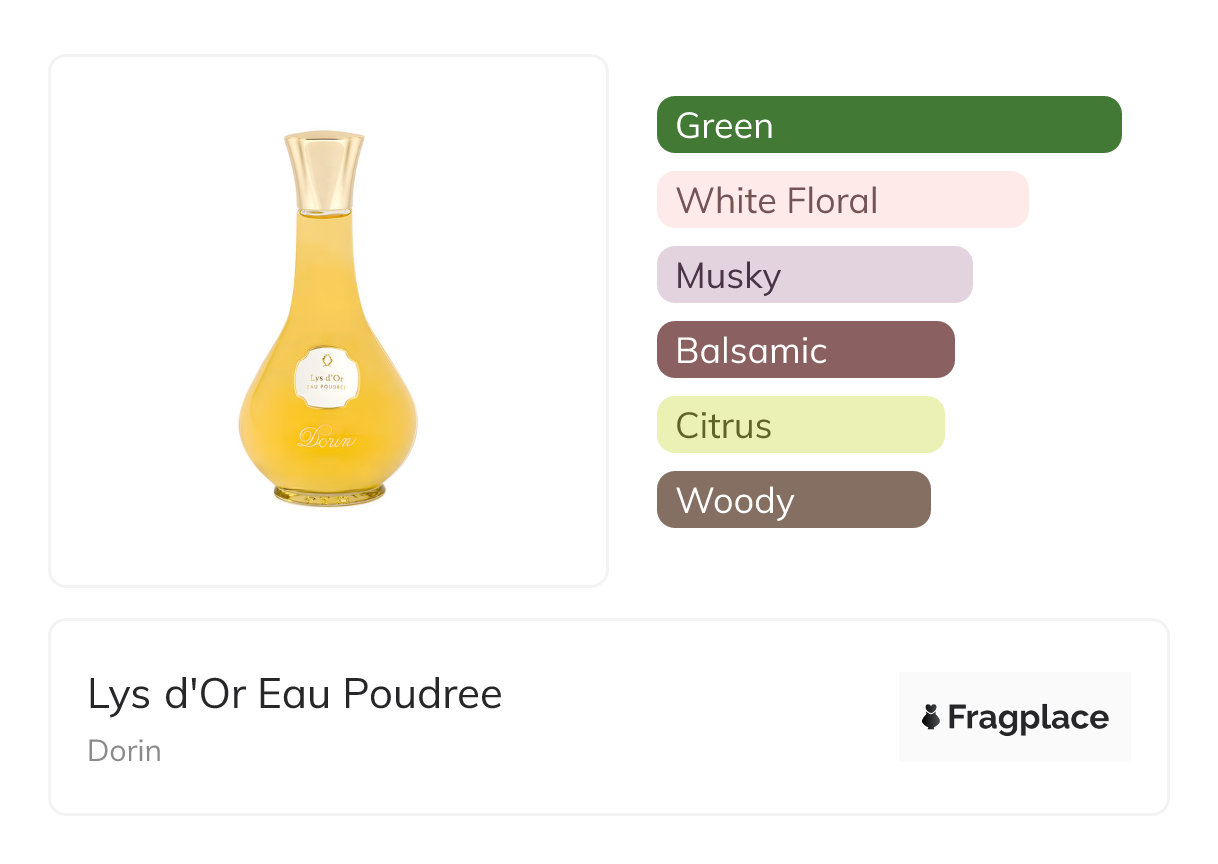Screen dimensions: 1218x864
Task: Select the Green accord bar
Action: point(888,125)
